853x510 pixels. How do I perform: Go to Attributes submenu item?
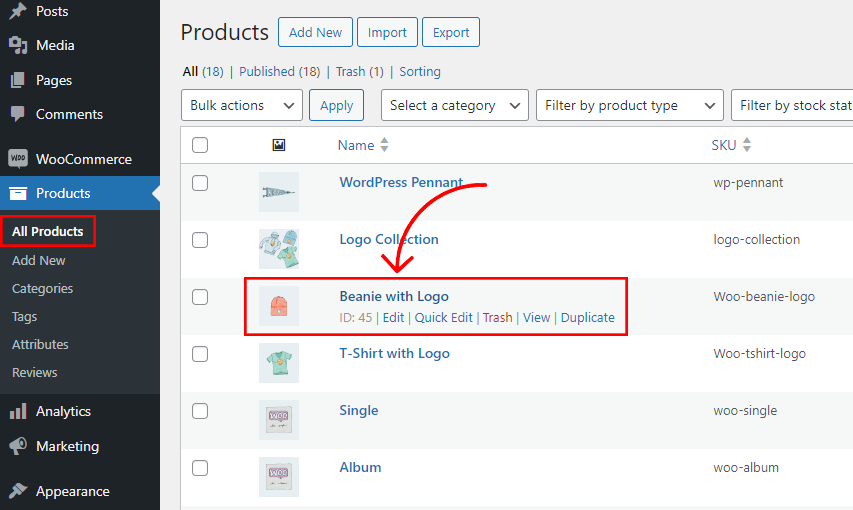pos(40,345)
